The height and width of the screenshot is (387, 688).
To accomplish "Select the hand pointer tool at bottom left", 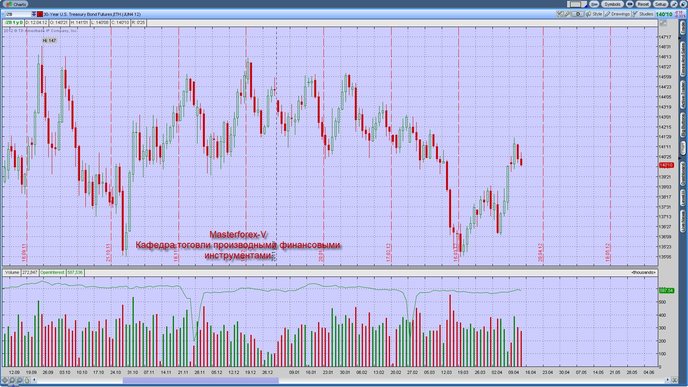I will click(x=27, y=380).
